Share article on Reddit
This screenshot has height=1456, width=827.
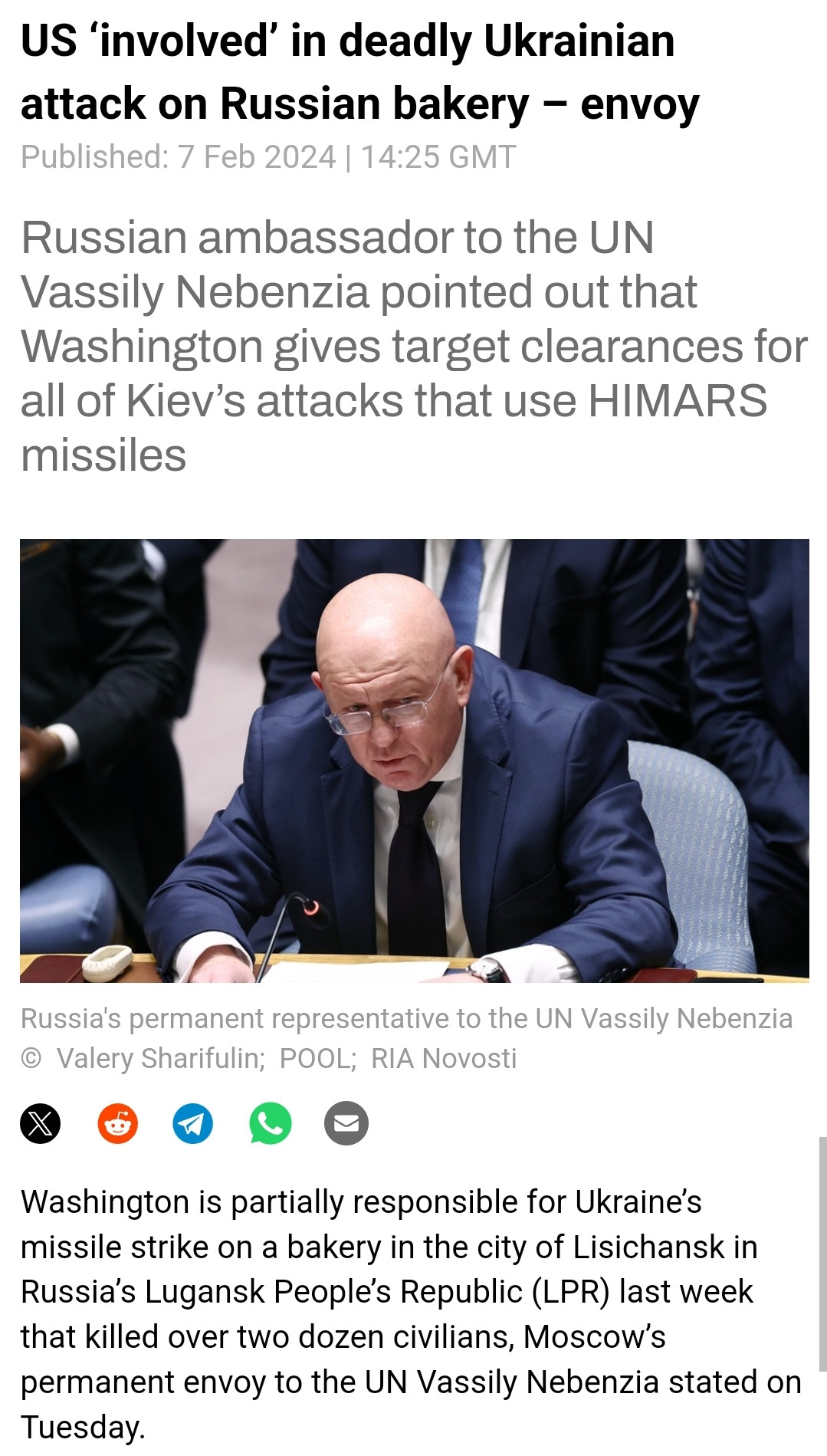[117, 1124]
